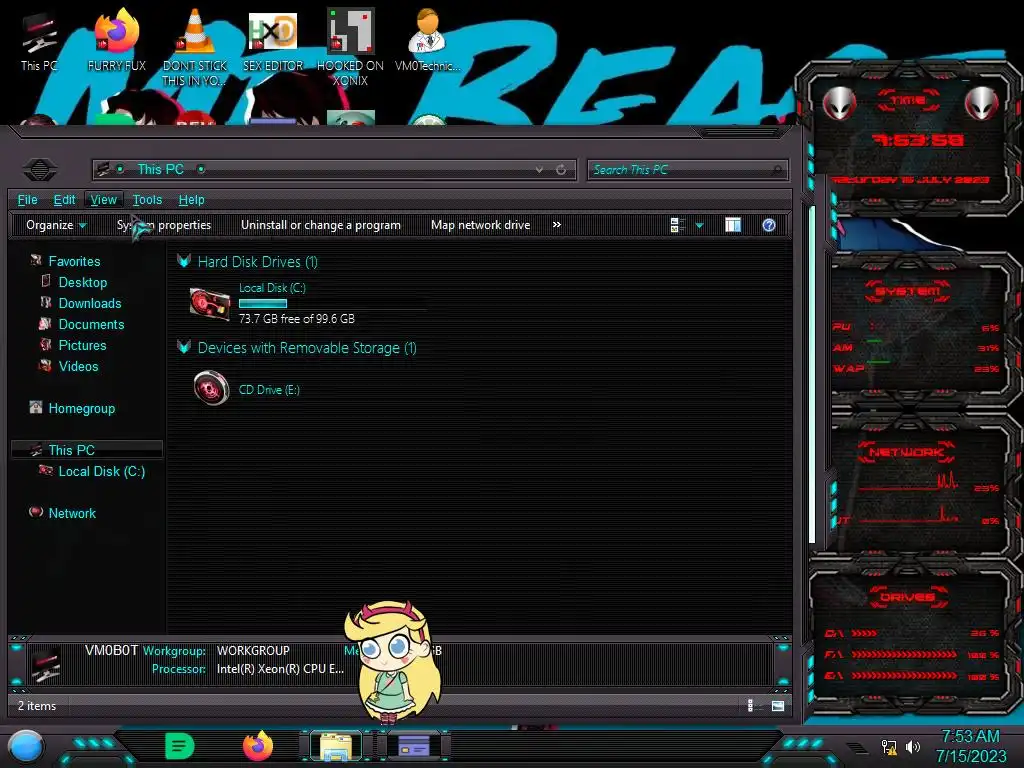Select Videos in Favorites
The image size is (1024, 768).
click(78, 366)
